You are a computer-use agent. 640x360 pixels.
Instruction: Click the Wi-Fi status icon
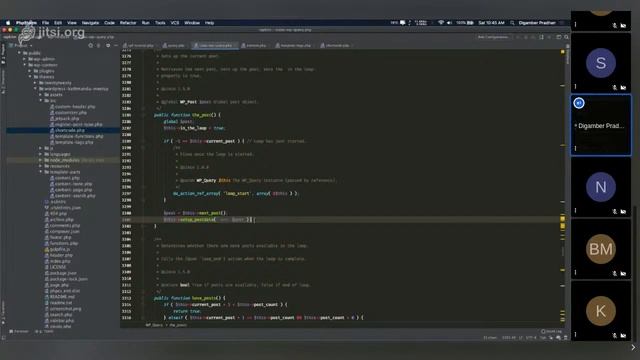[x=441, y=23]
